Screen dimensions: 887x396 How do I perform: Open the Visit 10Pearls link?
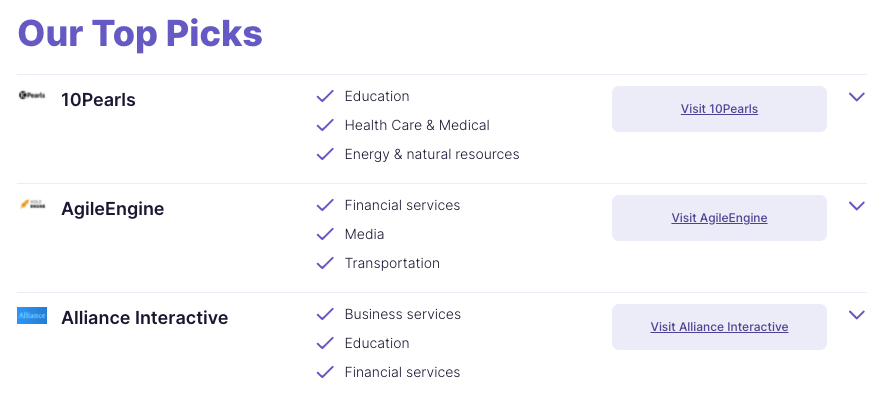(x=719, y=109)
